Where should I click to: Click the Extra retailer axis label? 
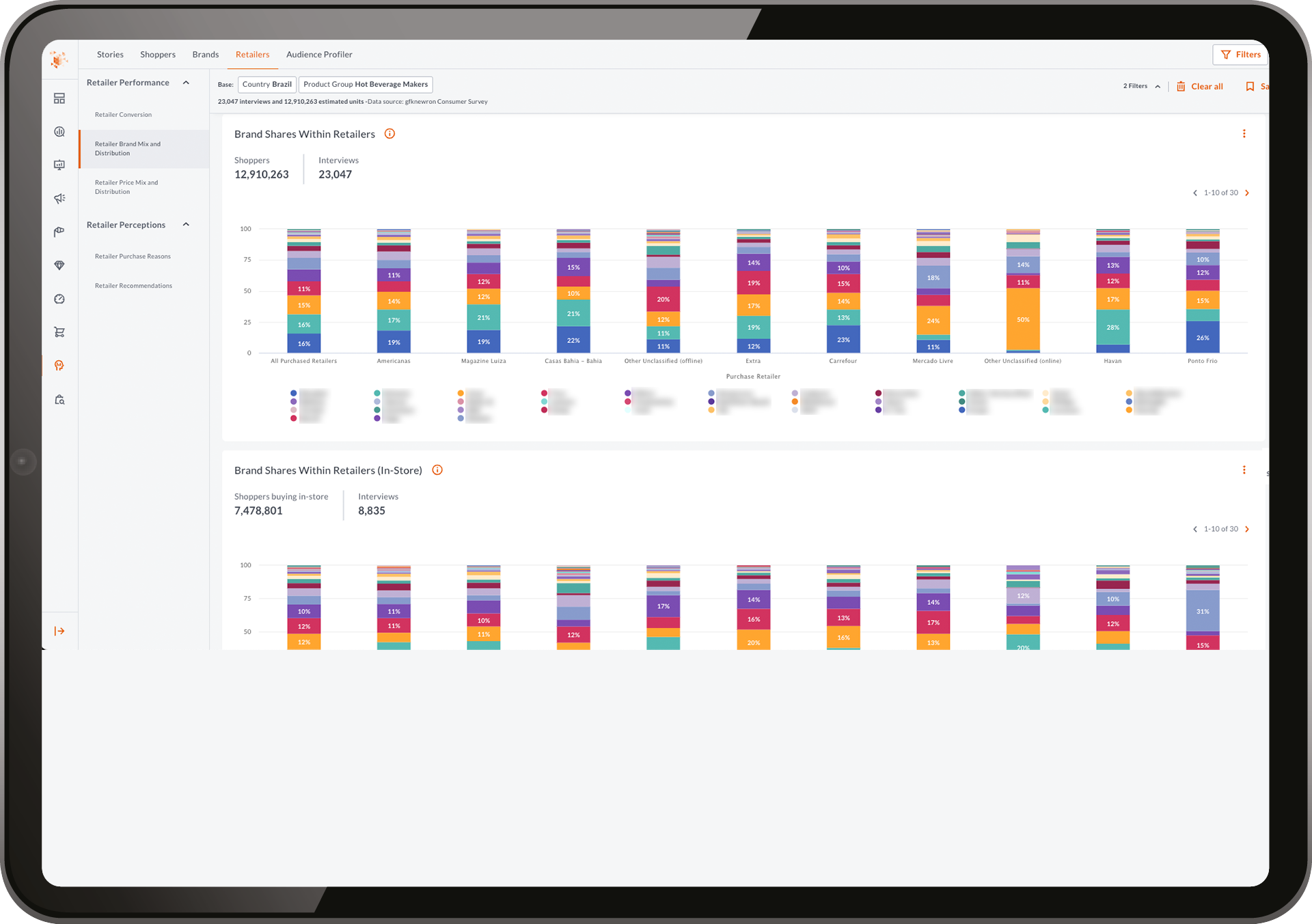pyautogui.click(x=753, y=361)
